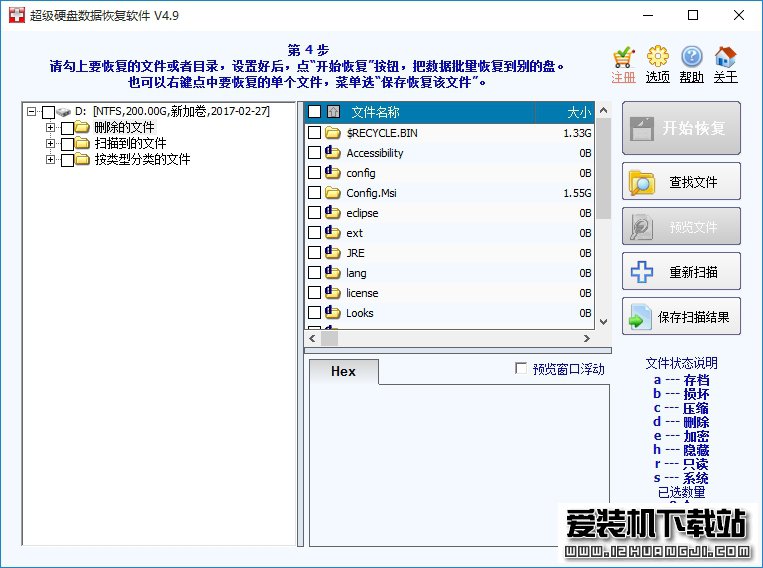This screenshot has width=763, height=568.
Task: Click the 开始恢复 button
Action: (x=681, y=128)
